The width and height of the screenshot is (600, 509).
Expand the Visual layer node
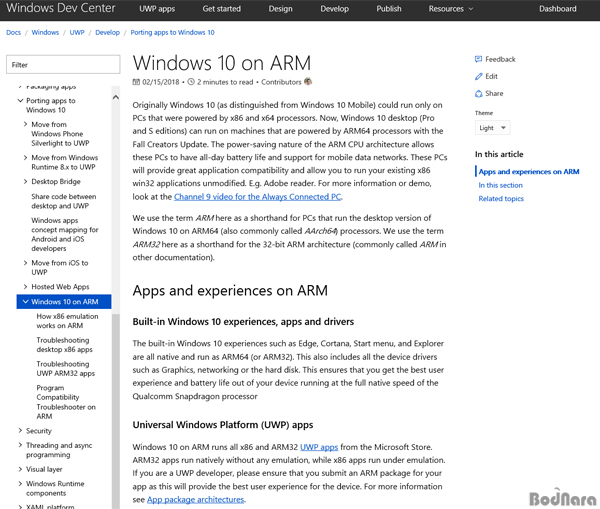pyautogui.click(x=20, y=469)
